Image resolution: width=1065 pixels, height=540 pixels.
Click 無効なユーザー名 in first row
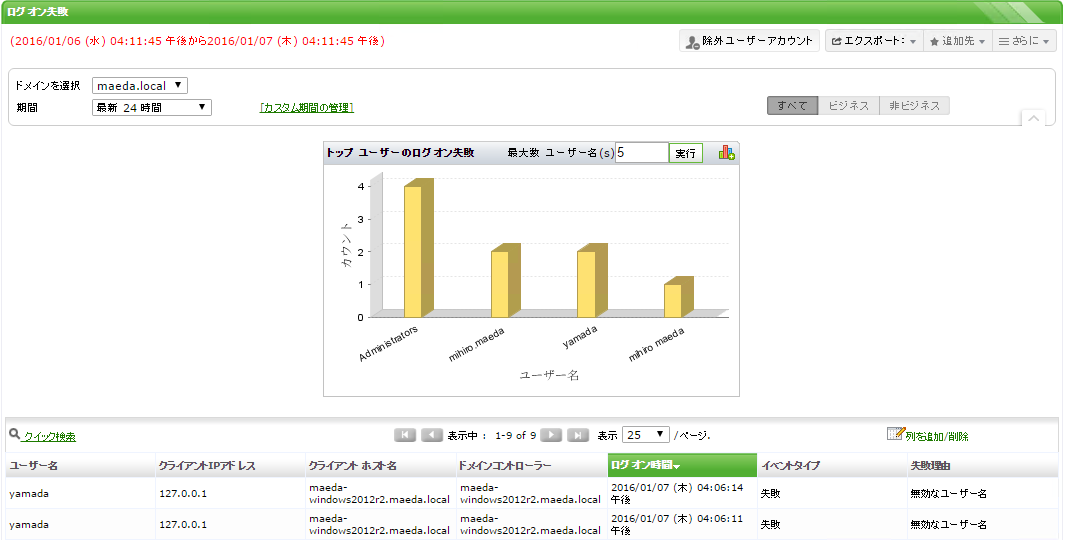pos(949,494)
